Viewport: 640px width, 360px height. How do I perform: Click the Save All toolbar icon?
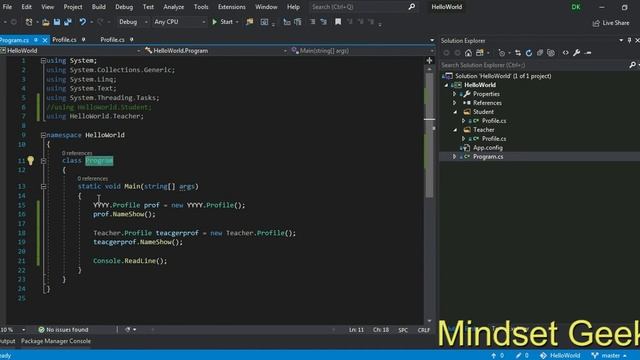click(68, 22)
